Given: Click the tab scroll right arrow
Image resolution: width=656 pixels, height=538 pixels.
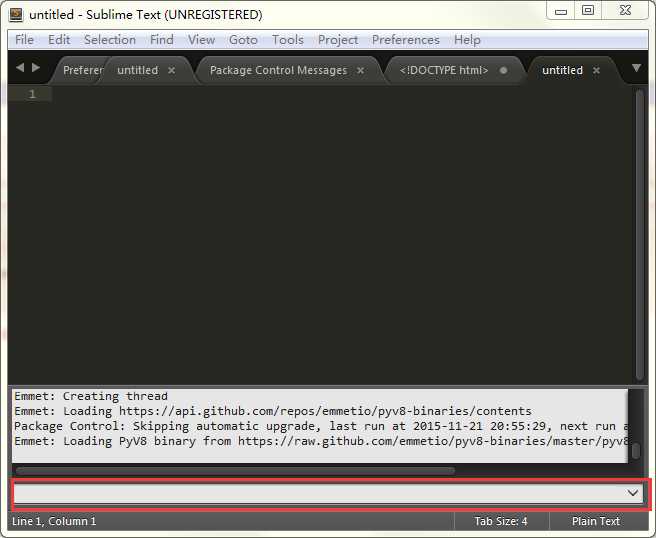Looking at the screenshot, I should pos(36,67).
